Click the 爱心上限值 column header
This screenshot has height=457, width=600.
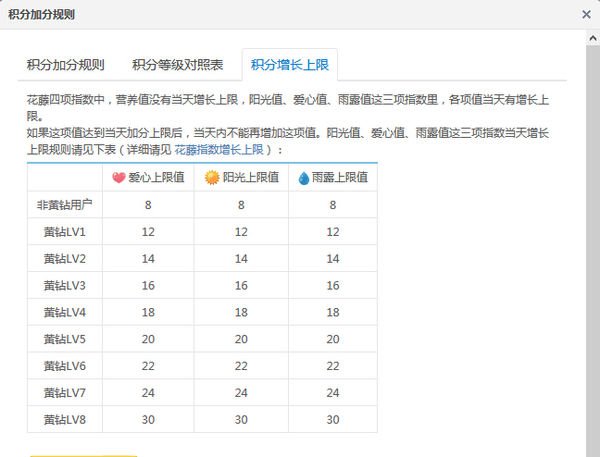[148, 178]
